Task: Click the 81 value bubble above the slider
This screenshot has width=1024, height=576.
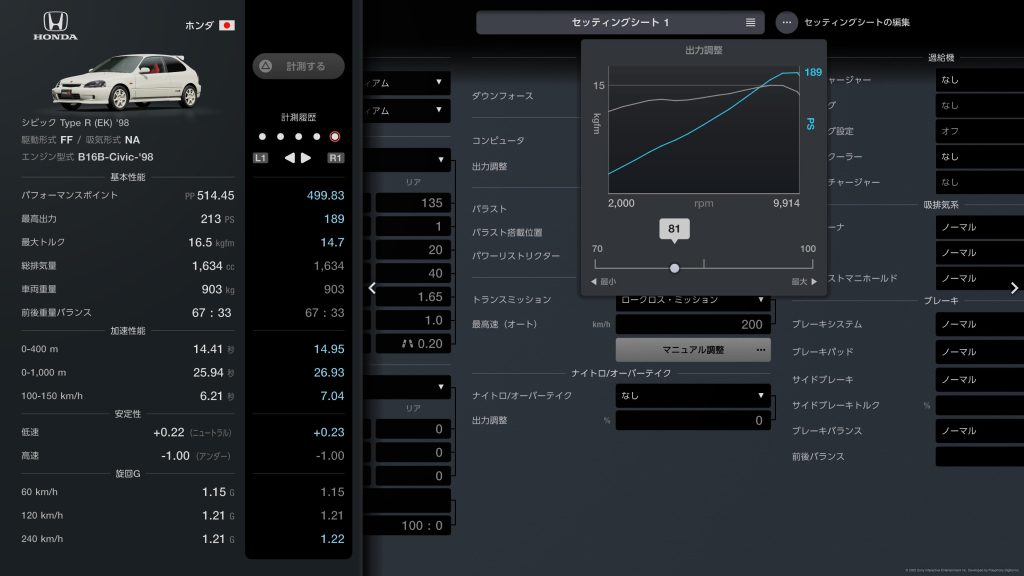Action: (674, 229)
